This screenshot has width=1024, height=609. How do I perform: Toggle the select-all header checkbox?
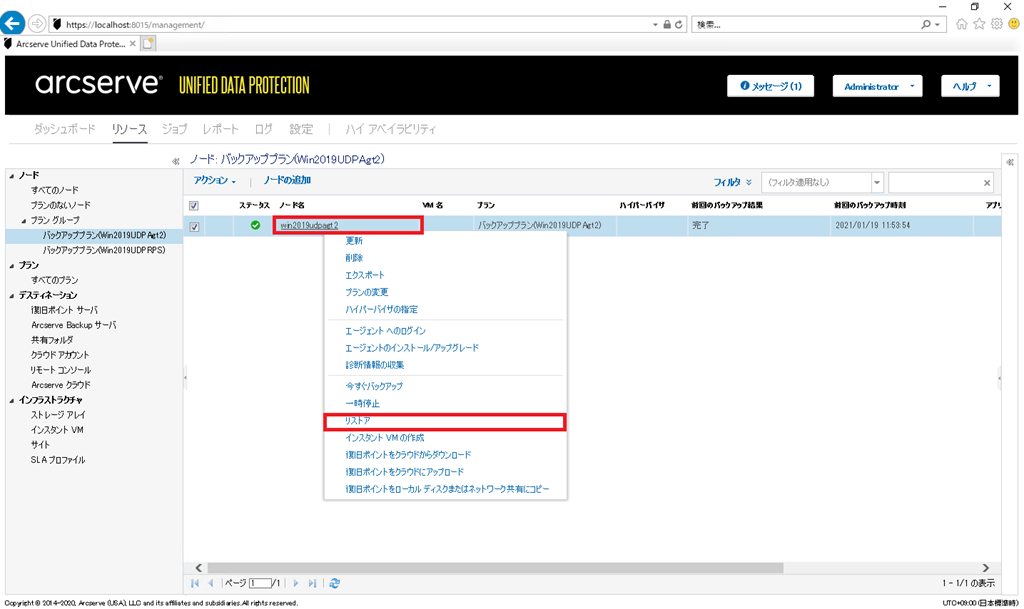tap(194, 206)
